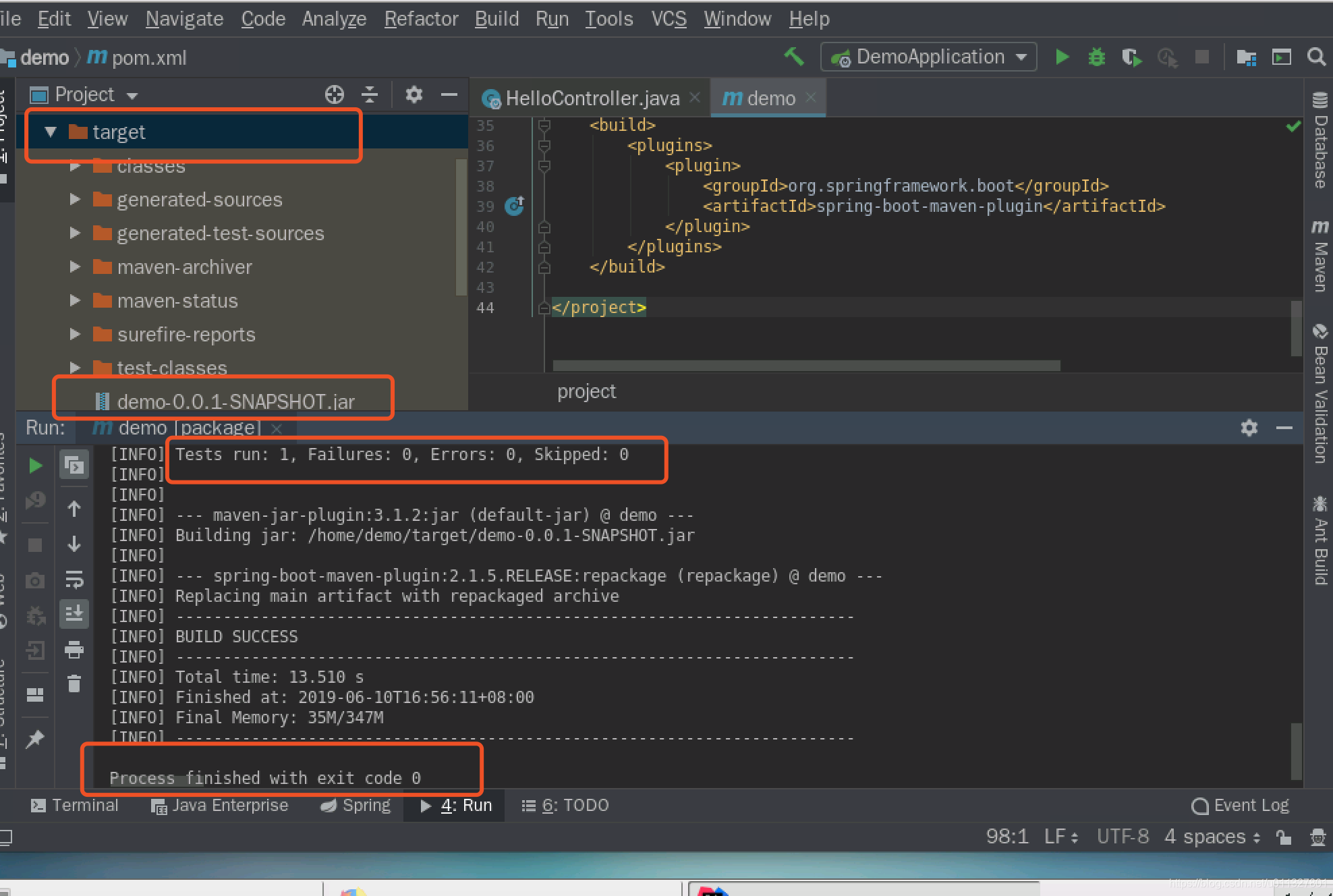Click the Project tree vertical scrollbar
Image resolution: width=1333 pixels, height=896 pixels.
(461, 227)
